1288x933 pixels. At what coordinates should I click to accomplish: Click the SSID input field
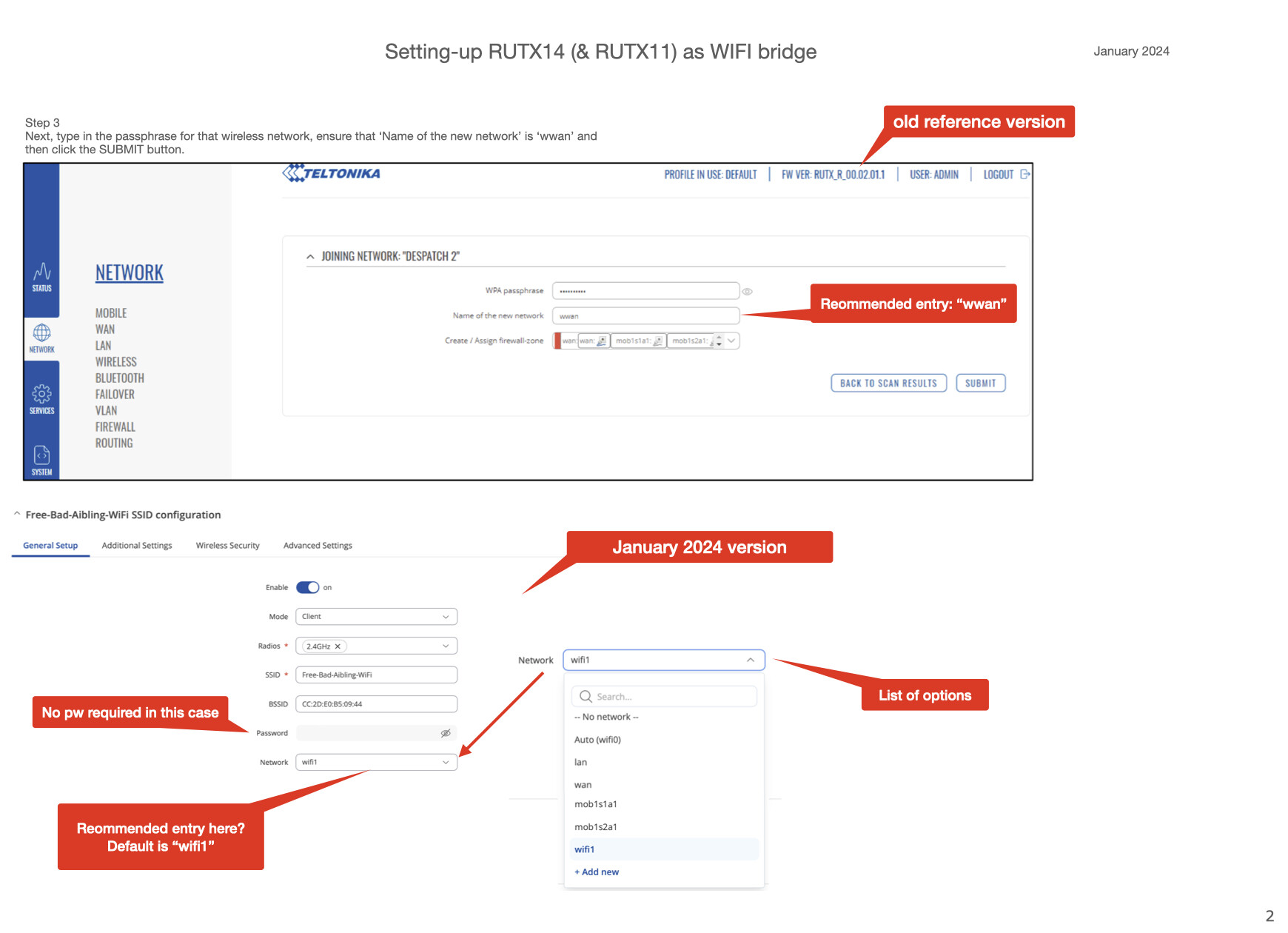coord(376,675)
